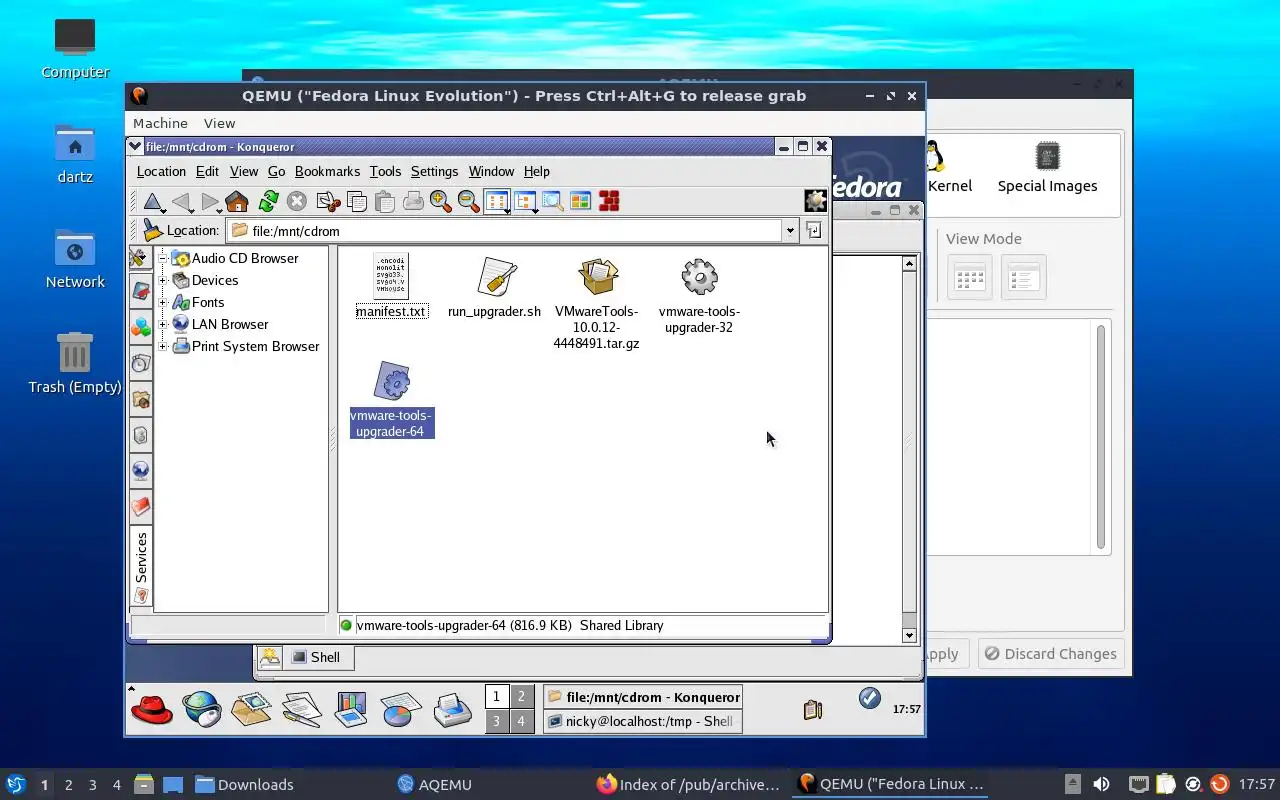Open the printer manager panel icon
This screenshot has height=800, width=1280.
pos(453,710)
